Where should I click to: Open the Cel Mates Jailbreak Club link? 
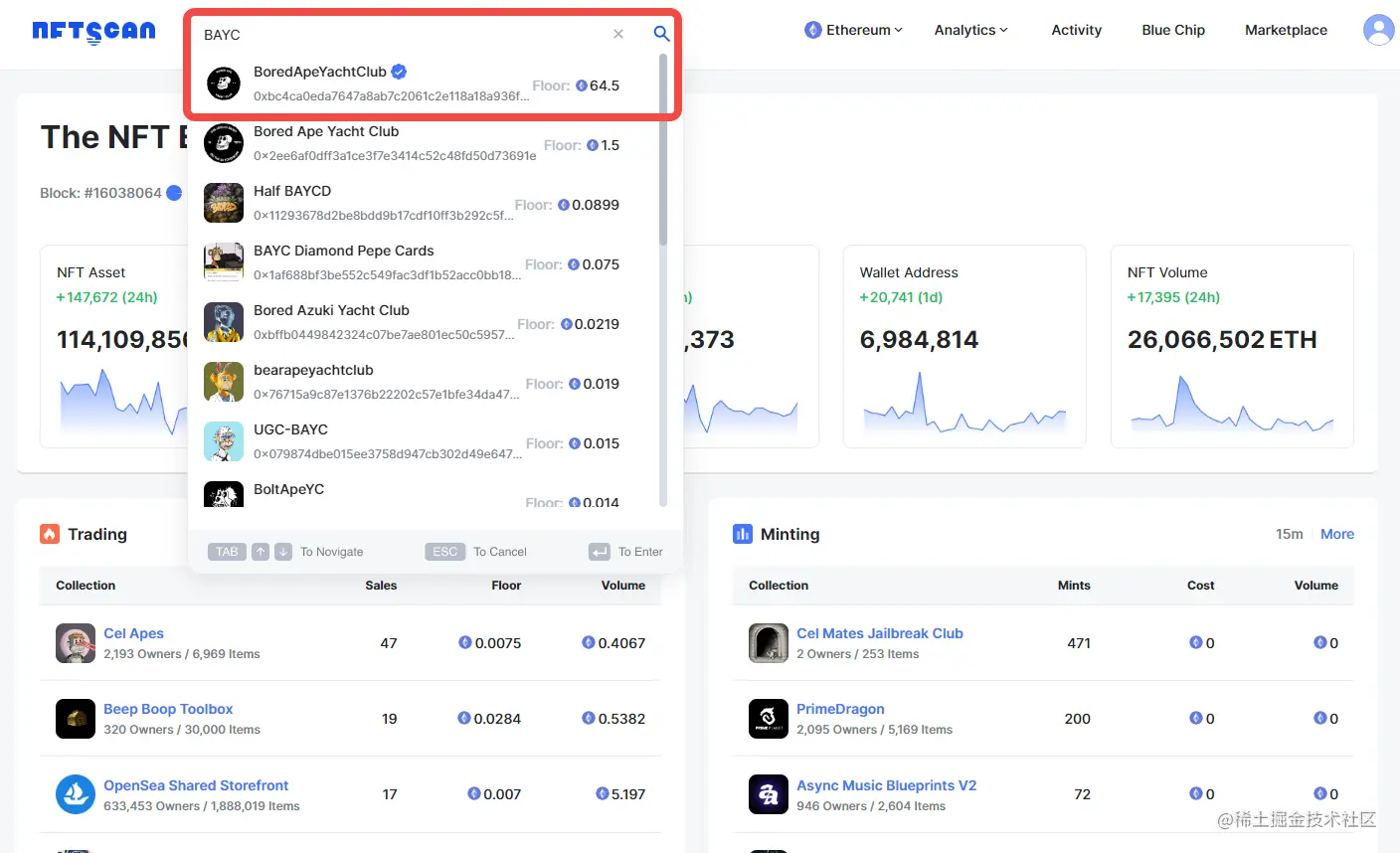point(880,633)
